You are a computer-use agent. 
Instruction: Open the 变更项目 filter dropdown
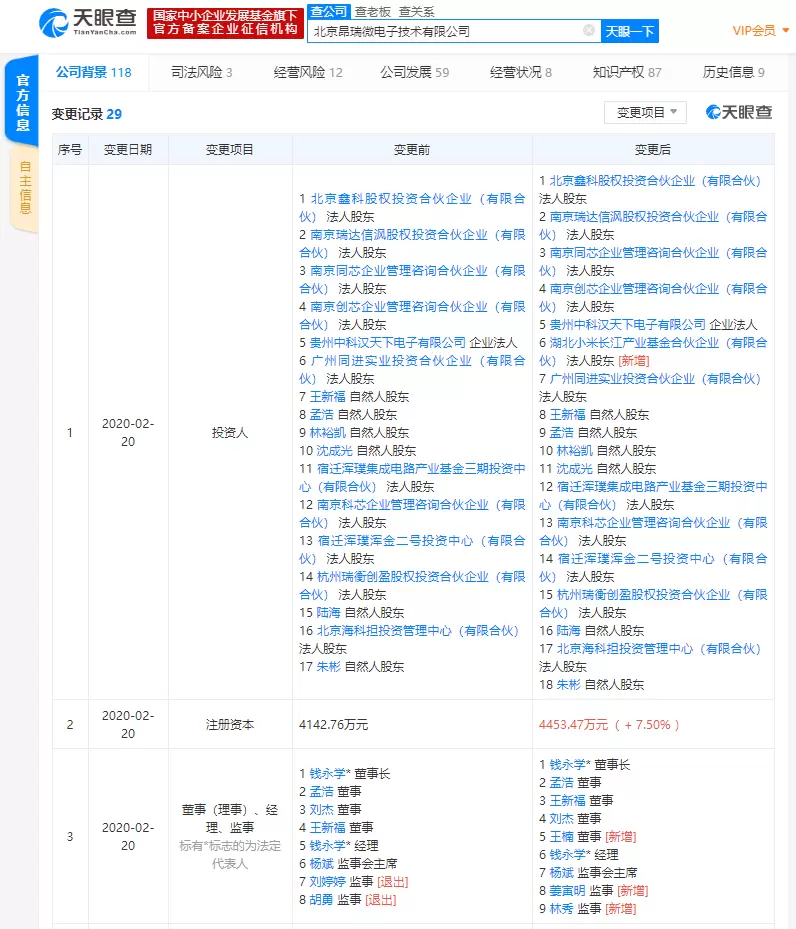coord(645,112)
